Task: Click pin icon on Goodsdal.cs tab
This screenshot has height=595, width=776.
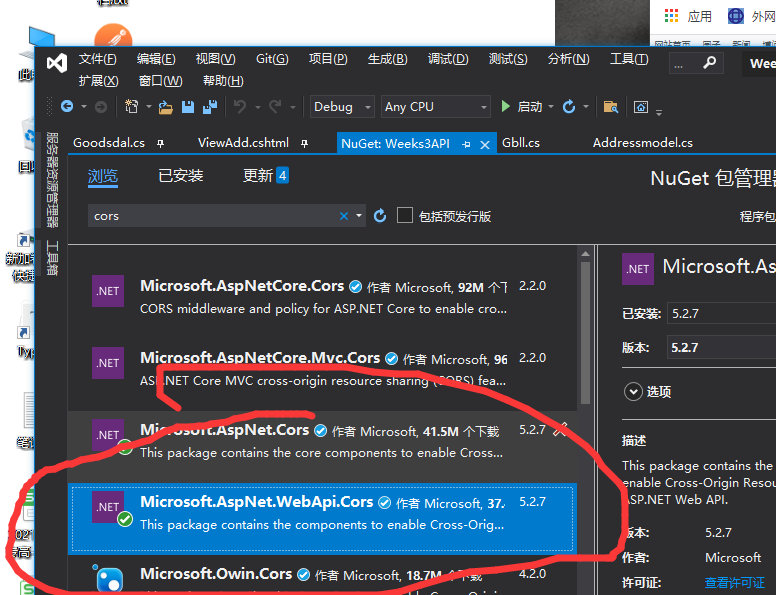Action: click(160, 144)
